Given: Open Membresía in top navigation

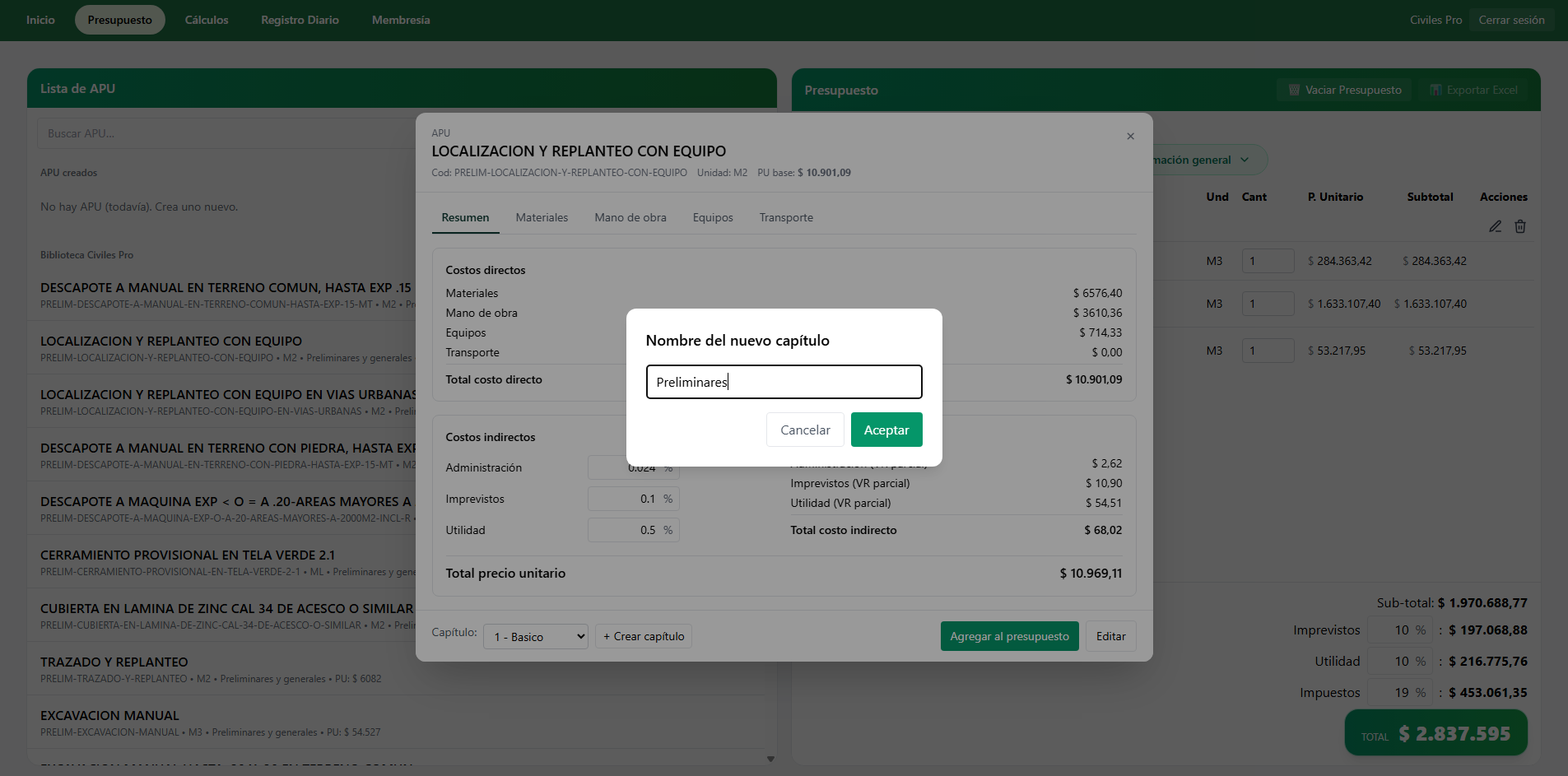Looking at the screenshot, I should (x=401, y=20).
